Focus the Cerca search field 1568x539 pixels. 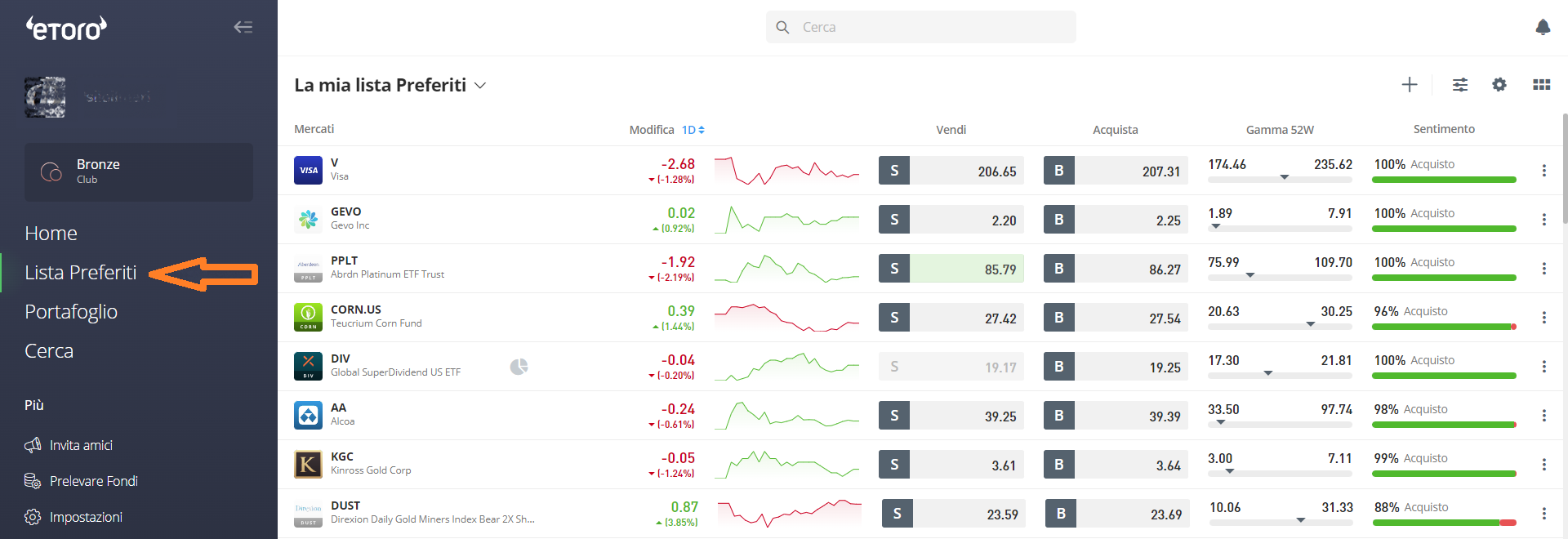[x=921, y=27]
